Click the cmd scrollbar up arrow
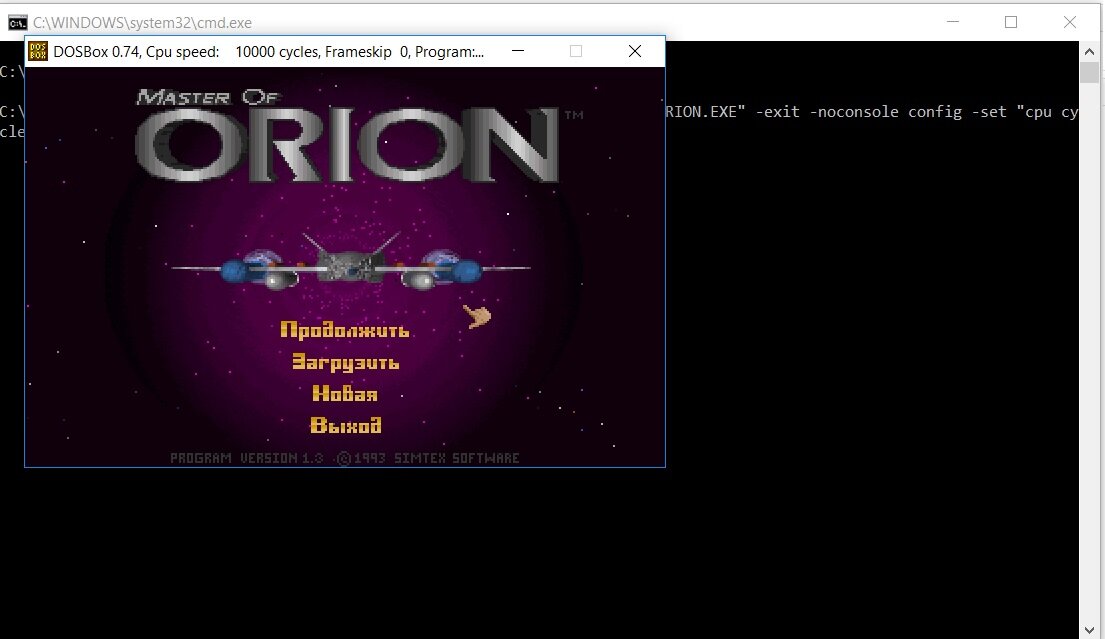The height and width of the screenshot is (639, 1105). coord(1089,51)
